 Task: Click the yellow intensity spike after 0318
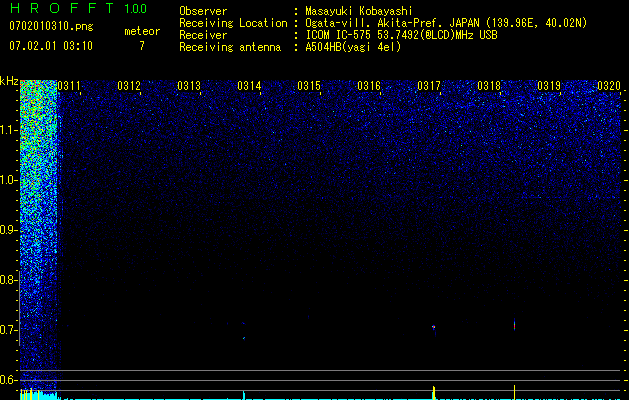click(514, 392)
